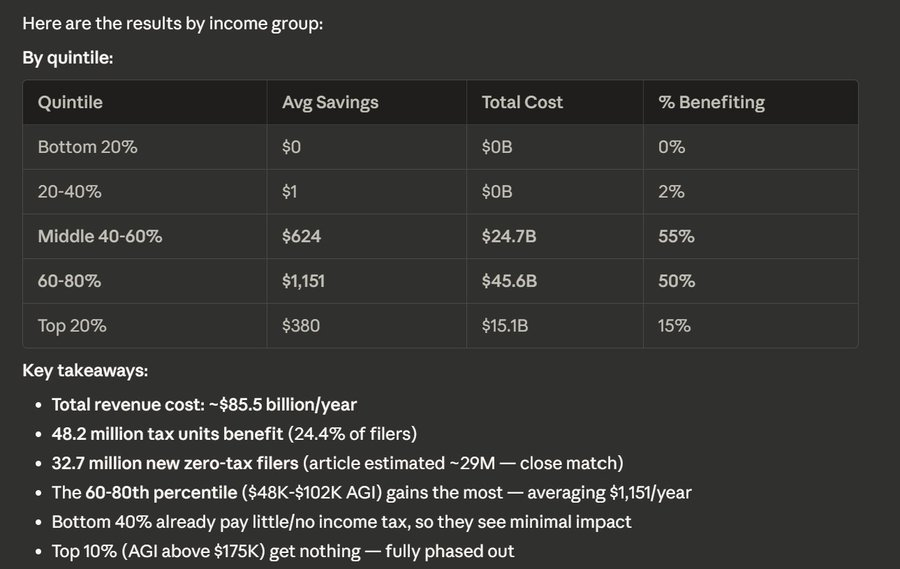Click the Top 20% row label
The width and height of the screenshot is (900, 569).
71,326
